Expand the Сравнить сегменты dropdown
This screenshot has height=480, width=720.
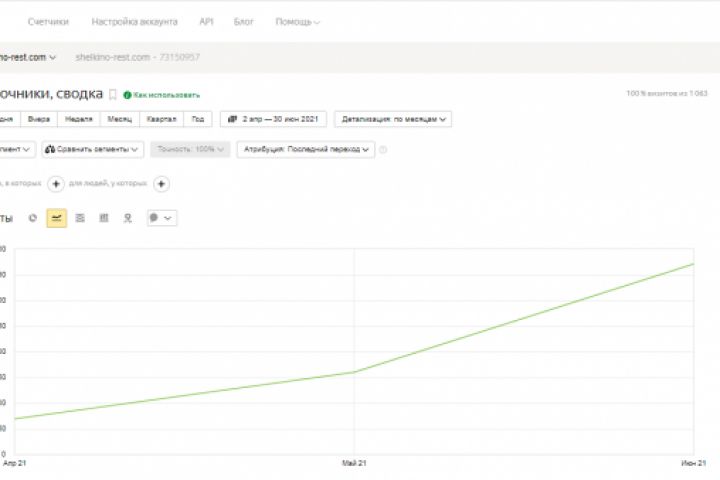pyautogui.click(x=93, y=149)
